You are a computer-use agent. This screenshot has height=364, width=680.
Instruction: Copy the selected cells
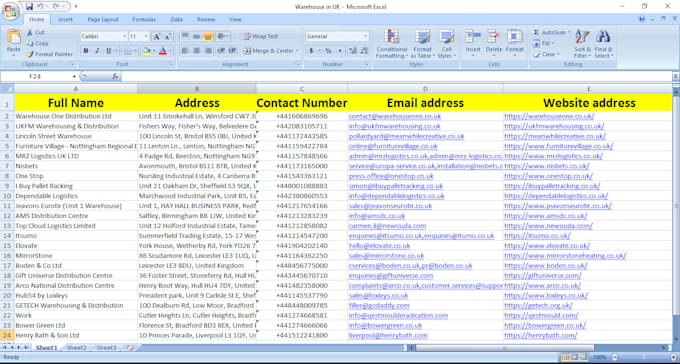click(38, 43)
